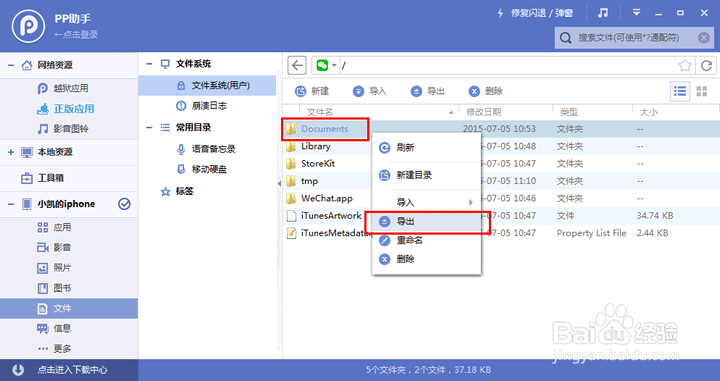Collapse the 常用目录 tree node
720x381 pixels.
(149, 128)
